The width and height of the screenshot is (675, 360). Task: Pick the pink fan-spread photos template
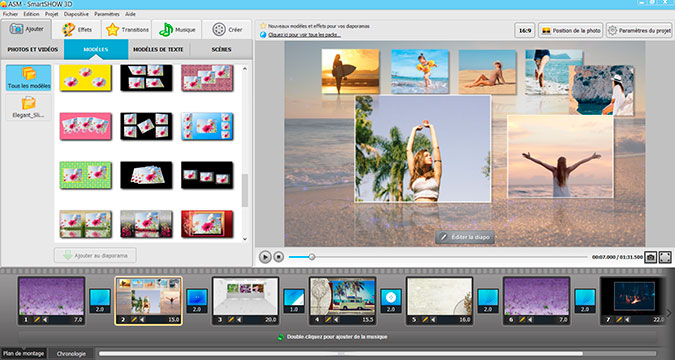pos(85,126)
